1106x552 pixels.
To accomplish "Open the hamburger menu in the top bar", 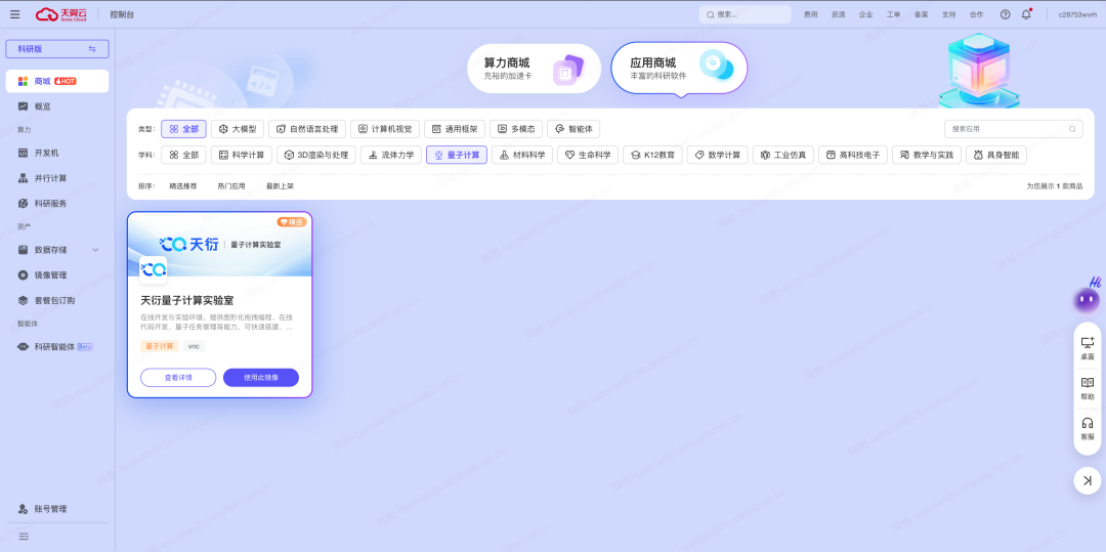I will click(x=15, y=14).
